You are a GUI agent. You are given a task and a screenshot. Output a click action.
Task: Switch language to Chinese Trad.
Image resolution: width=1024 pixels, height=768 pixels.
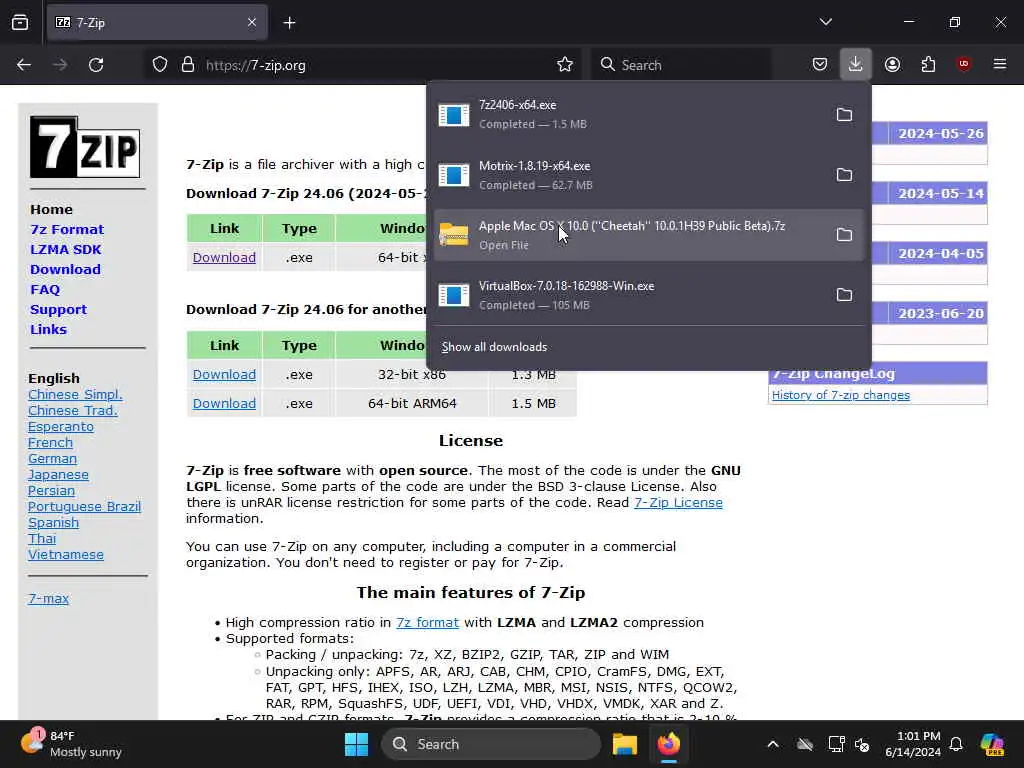pos(72,410)
